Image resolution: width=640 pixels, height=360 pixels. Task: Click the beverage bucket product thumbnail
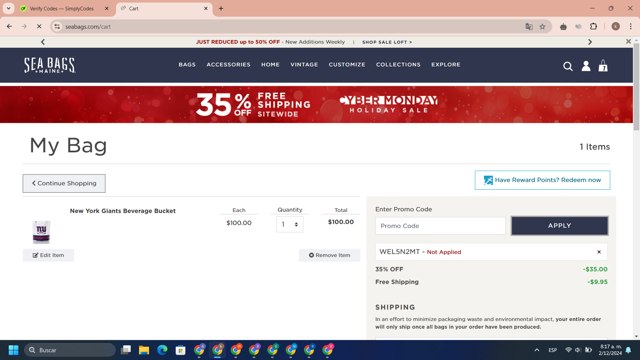[41, 232]
